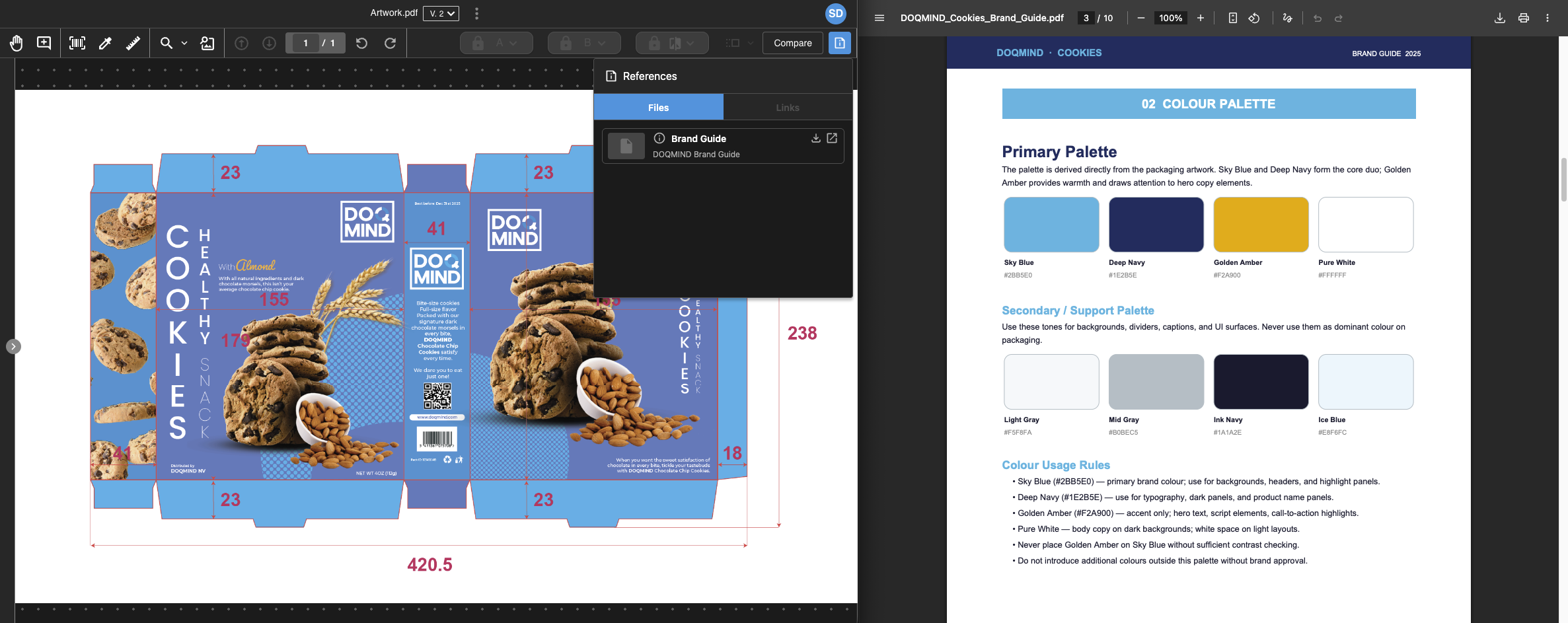
Task: Choose the ruler measurement tool
Action: tap(133, 43)
